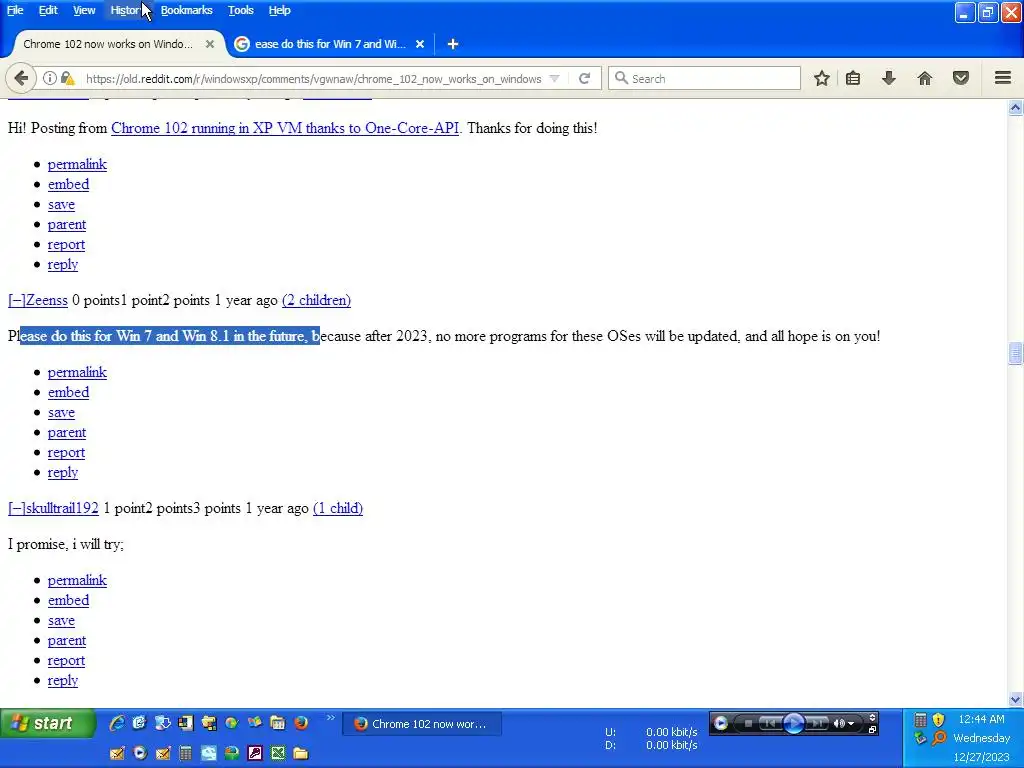The image size is (1024, 768).
Task: Click the calculator tray icon
Action: [x=920, y=720]
